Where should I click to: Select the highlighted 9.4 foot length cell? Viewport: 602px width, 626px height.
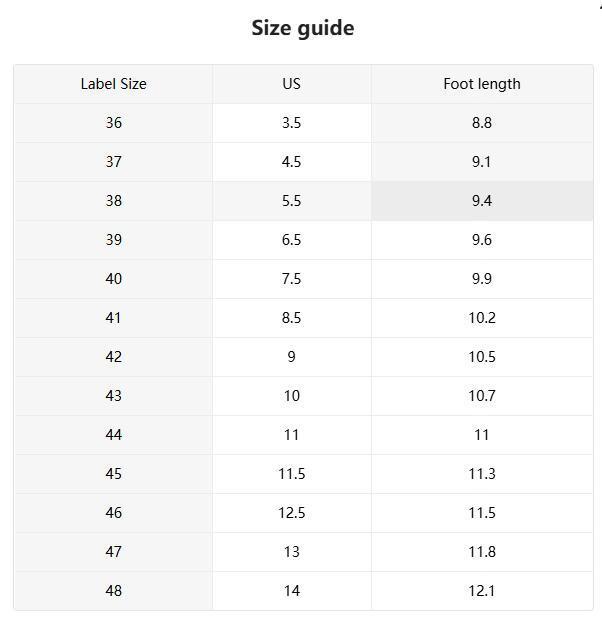point(481,201)
